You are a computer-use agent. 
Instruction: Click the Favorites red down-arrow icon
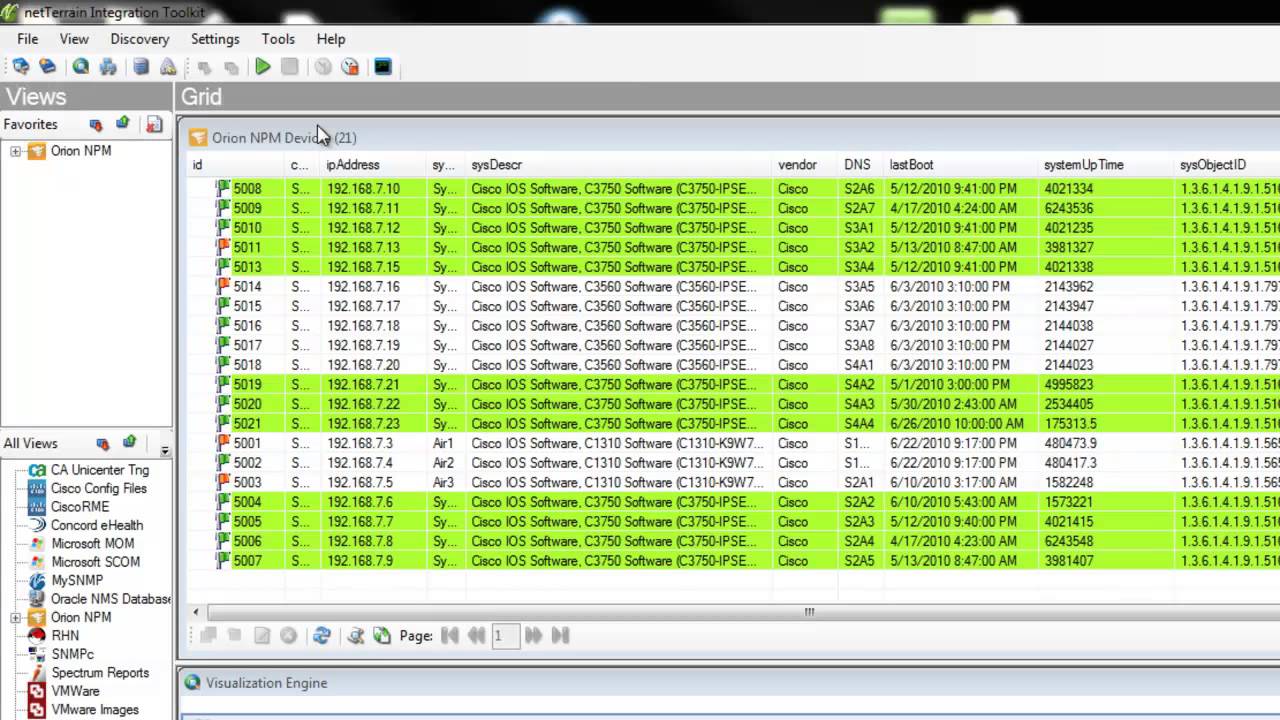pyautogui.click(x=96, y=125)
